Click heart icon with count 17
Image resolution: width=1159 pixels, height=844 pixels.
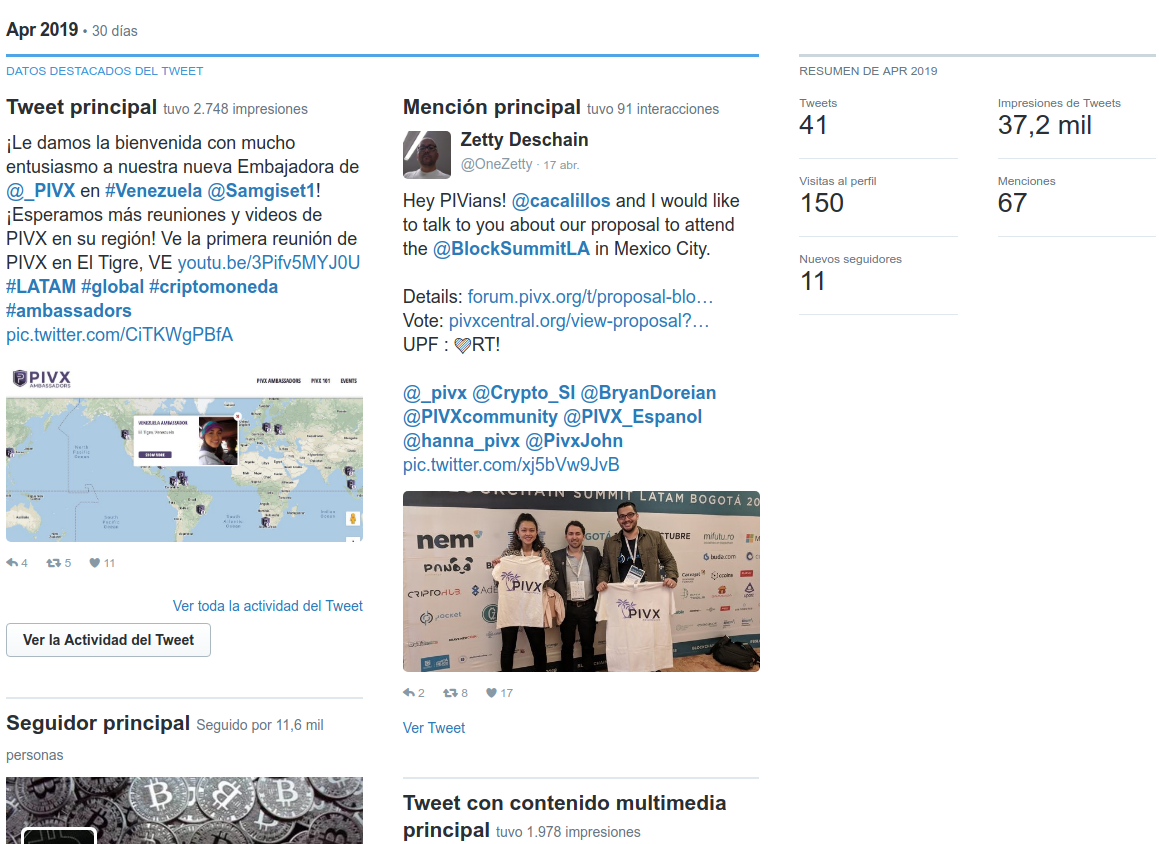coord(492,693)
